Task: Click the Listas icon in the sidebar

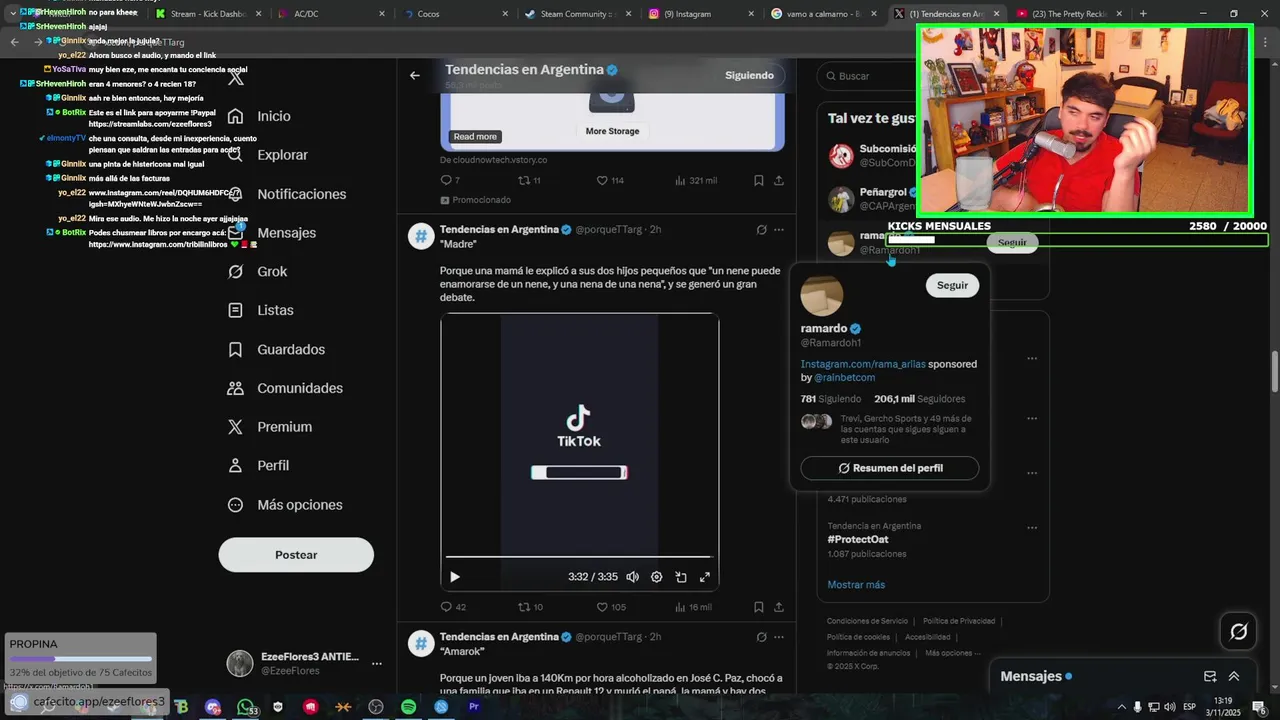Action: click(x=236, y=311)
